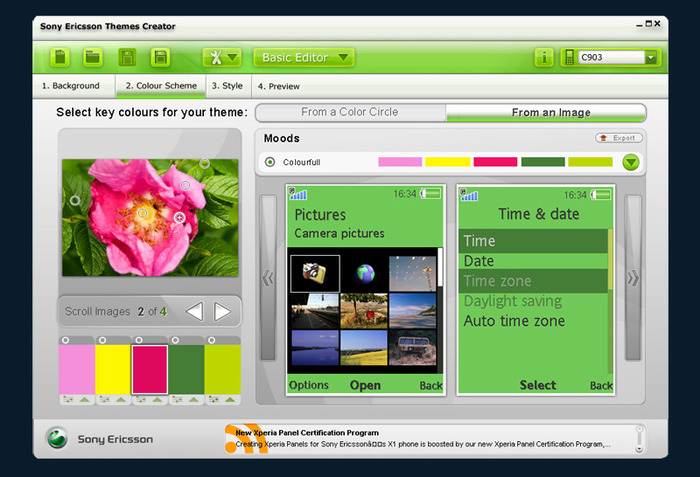700x477 pixels.
Task: Click Options softkey in Pictures preview
Action: tap(308, 385)
